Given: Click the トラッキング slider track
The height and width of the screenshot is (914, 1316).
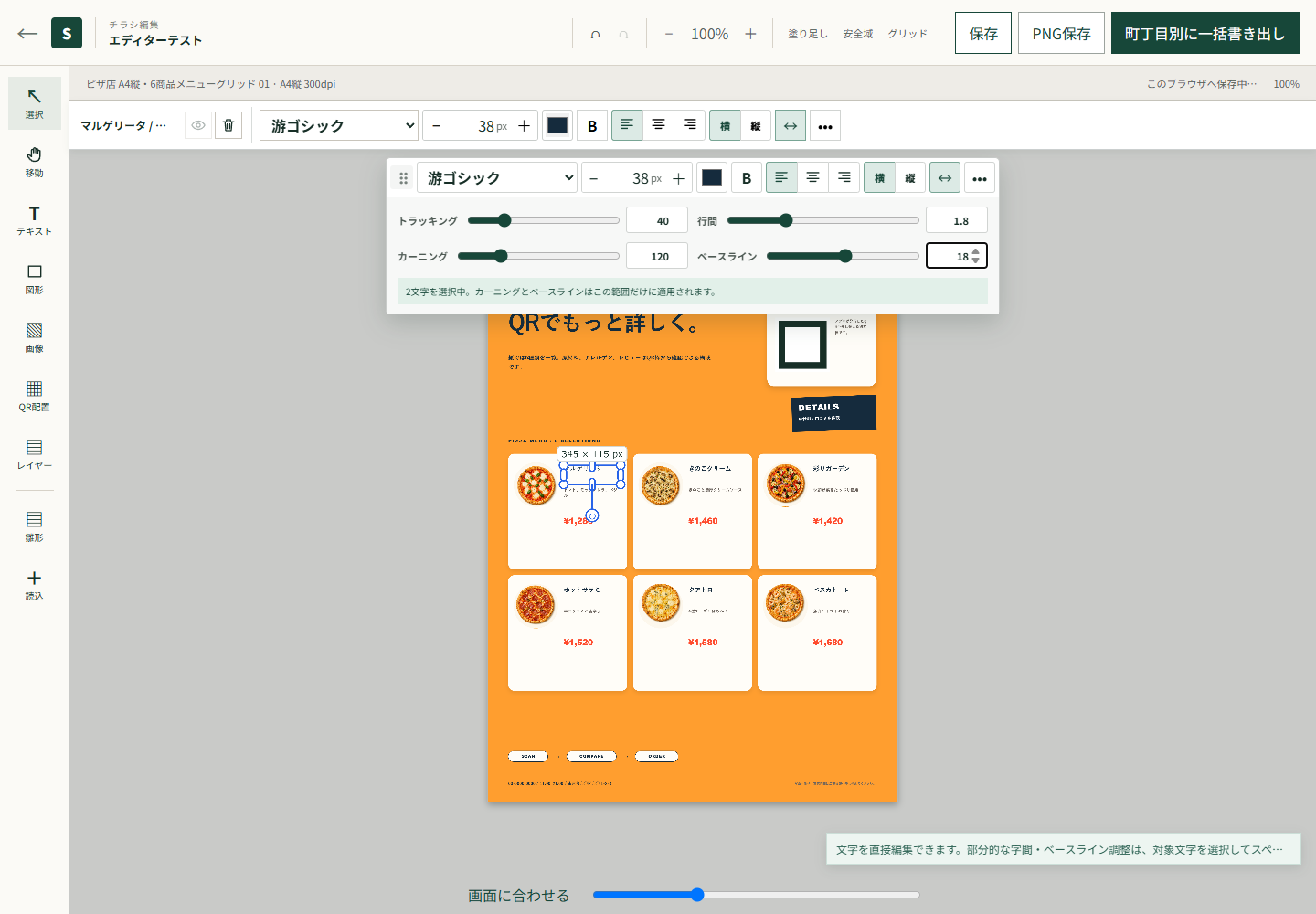Looking at the screenshot, I should [x=543, y=220].
